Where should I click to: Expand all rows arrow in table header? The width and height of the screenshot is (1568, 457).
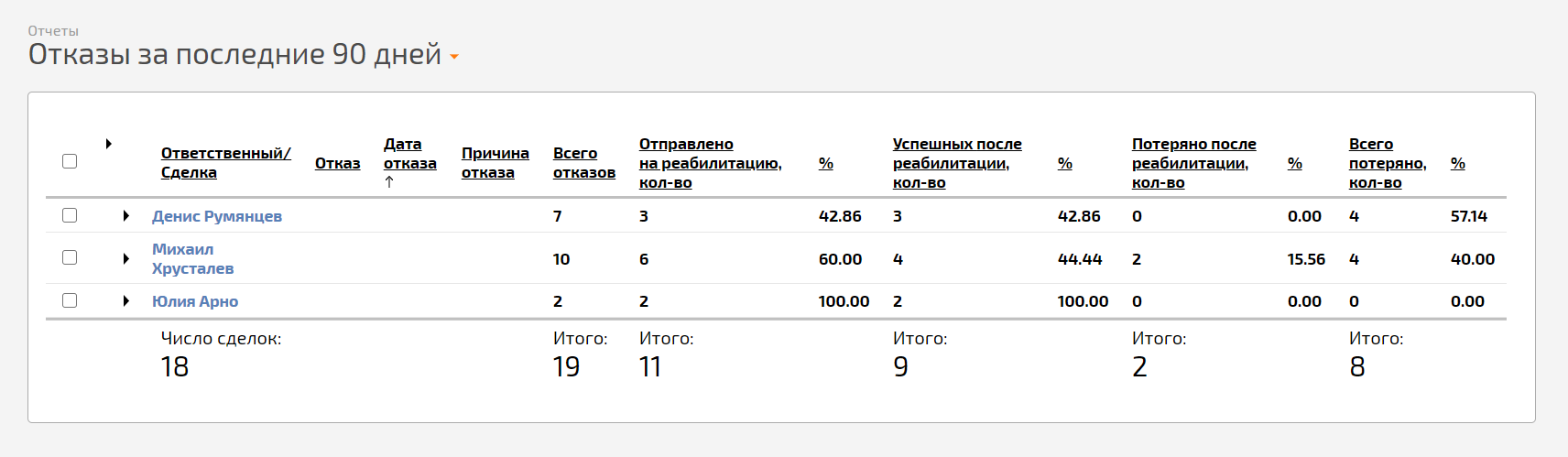pos(108,144)
